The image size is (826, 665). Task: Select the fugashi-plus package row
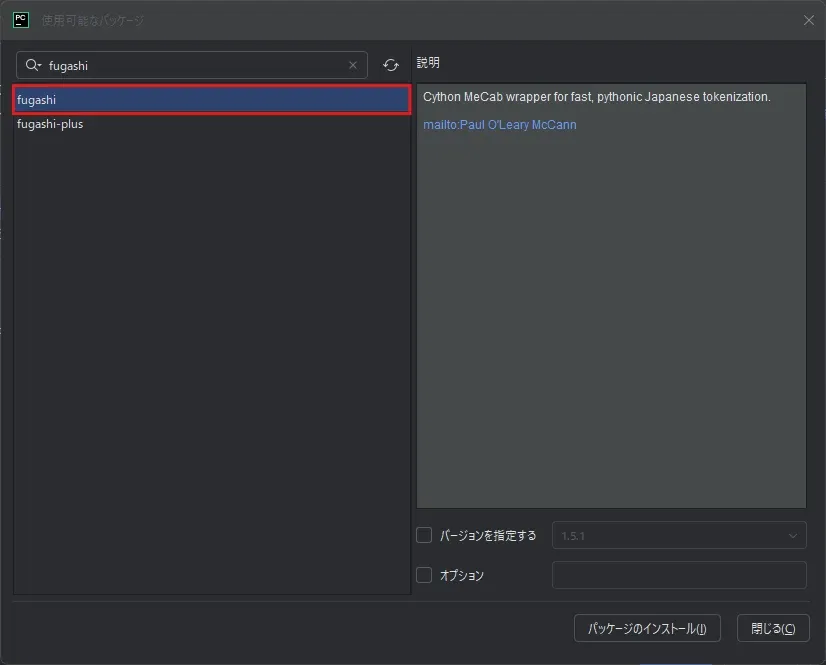(x=212, y=124)
